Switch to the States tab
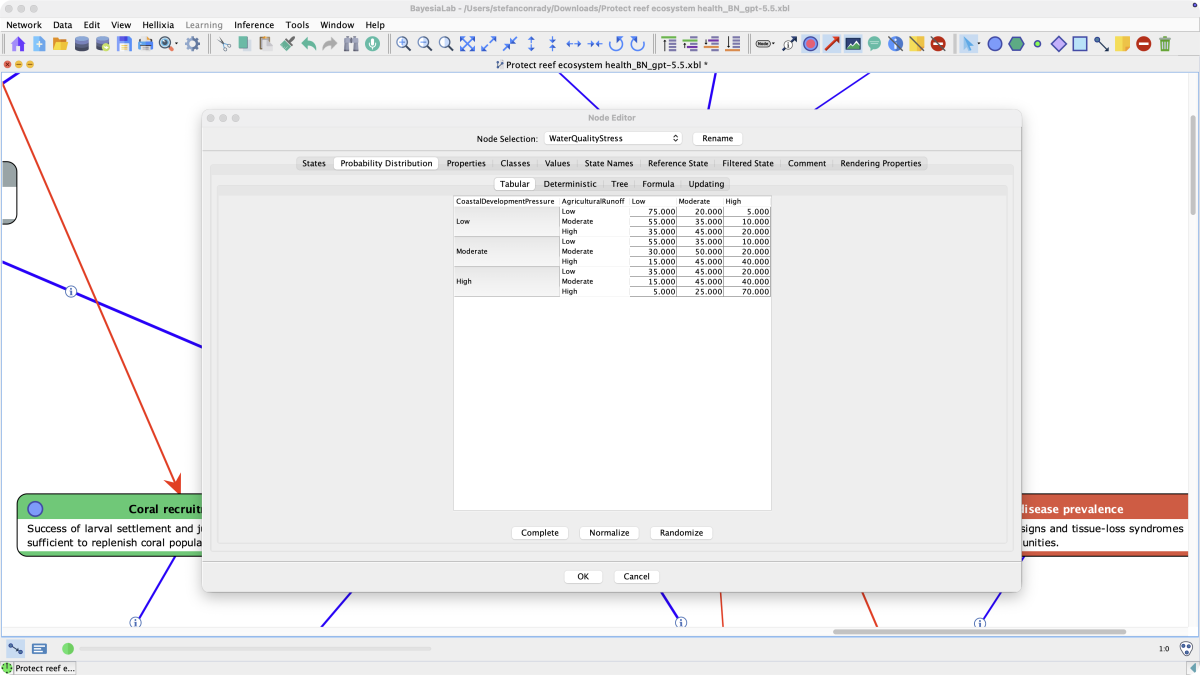The height and width of the screenshot is (675, 1200). (314, 163)
